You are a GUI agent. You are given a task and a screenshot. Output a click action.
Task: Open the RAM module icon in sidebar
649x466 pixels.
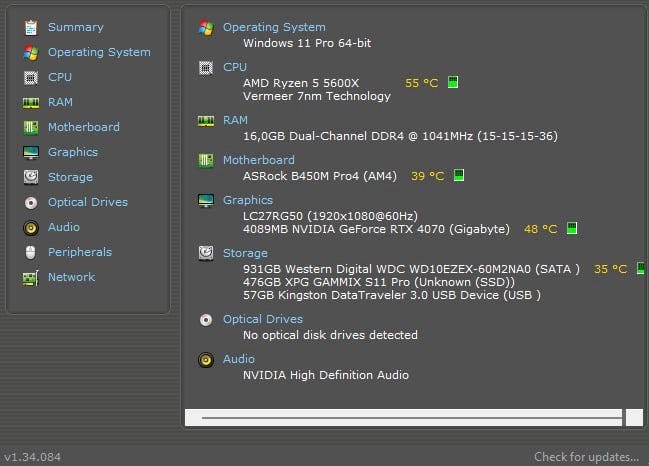pyautogui.click(x=31, y=103)
